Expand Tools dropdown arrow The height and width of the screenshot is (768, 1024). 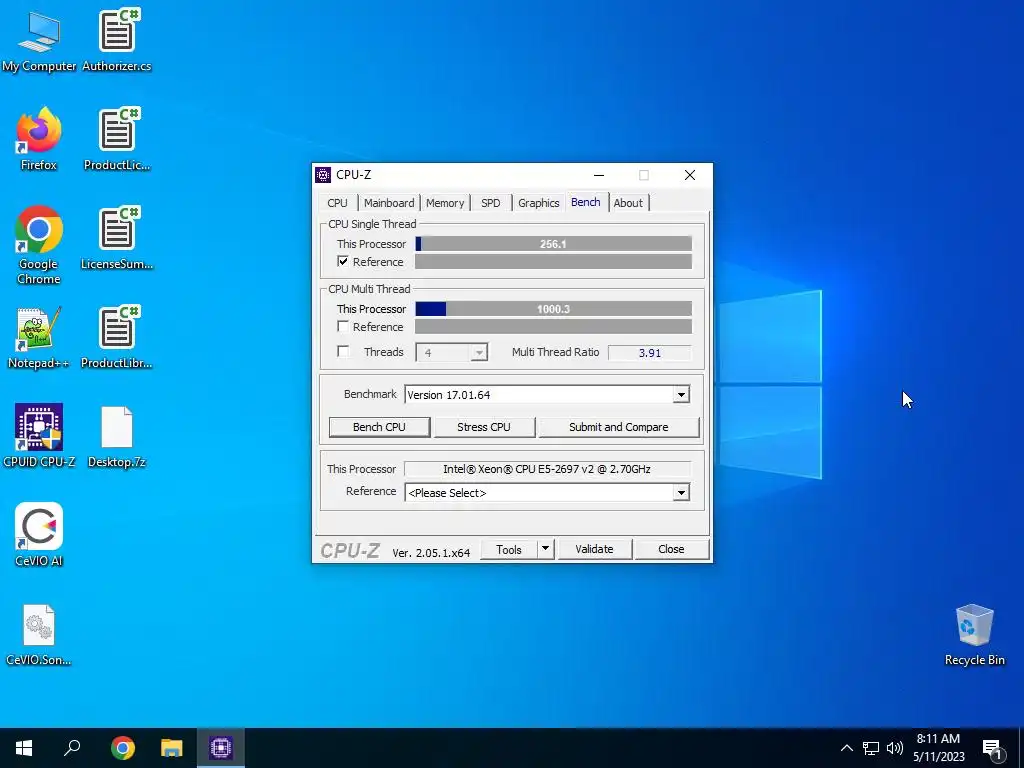pyautogui.click(x=545, y=549)
